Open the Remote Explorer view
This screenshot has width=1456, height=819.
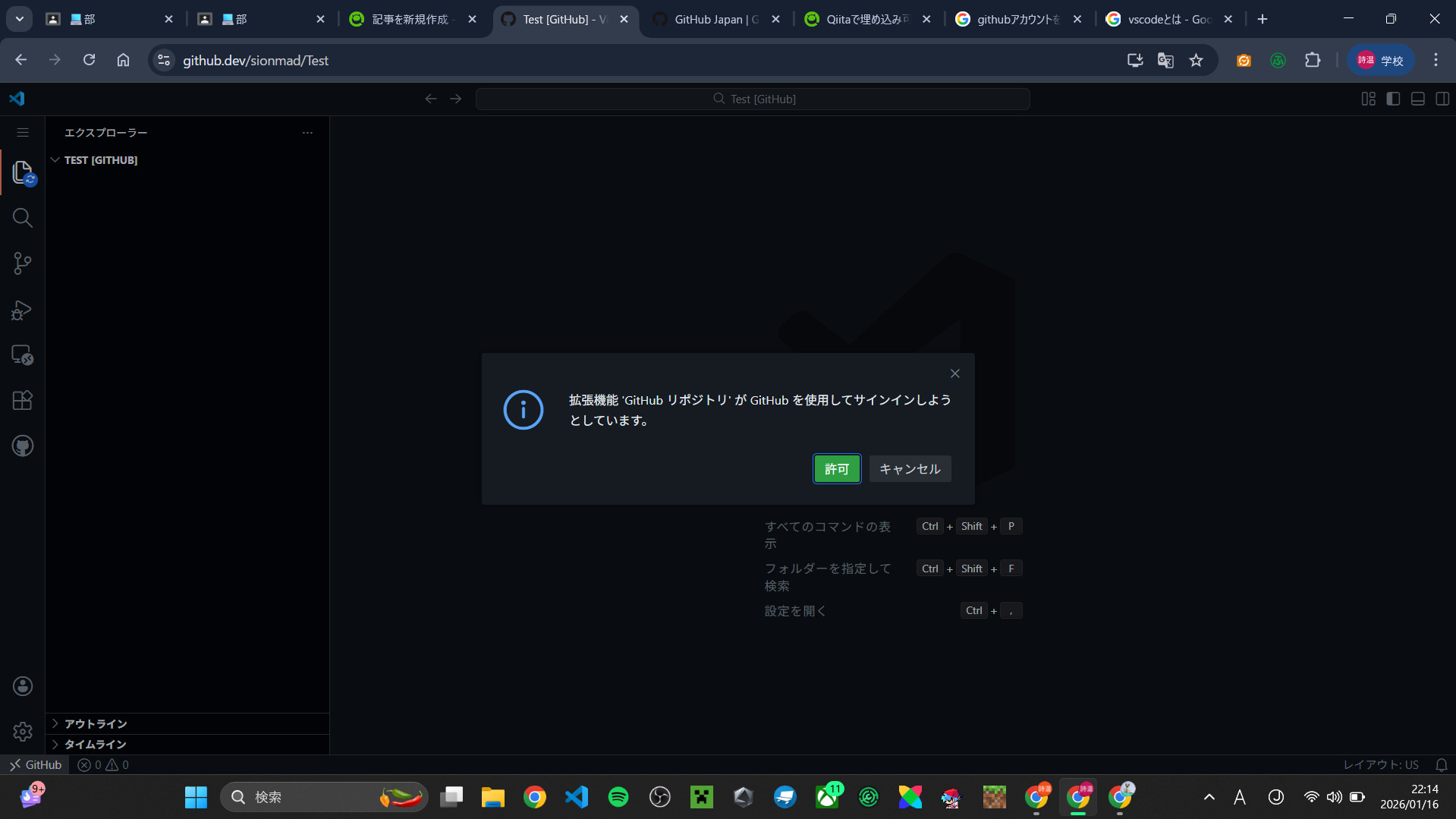point(22,355)
